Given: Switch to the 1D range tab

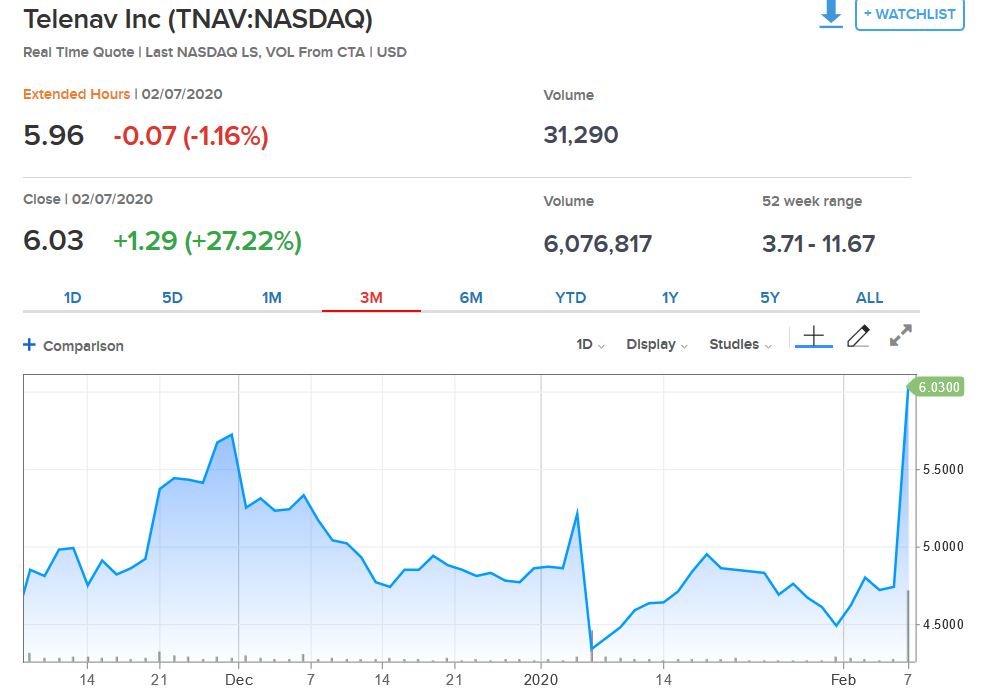Looking at the screenshot, I should pyautogui.click(x=73, y=297).
